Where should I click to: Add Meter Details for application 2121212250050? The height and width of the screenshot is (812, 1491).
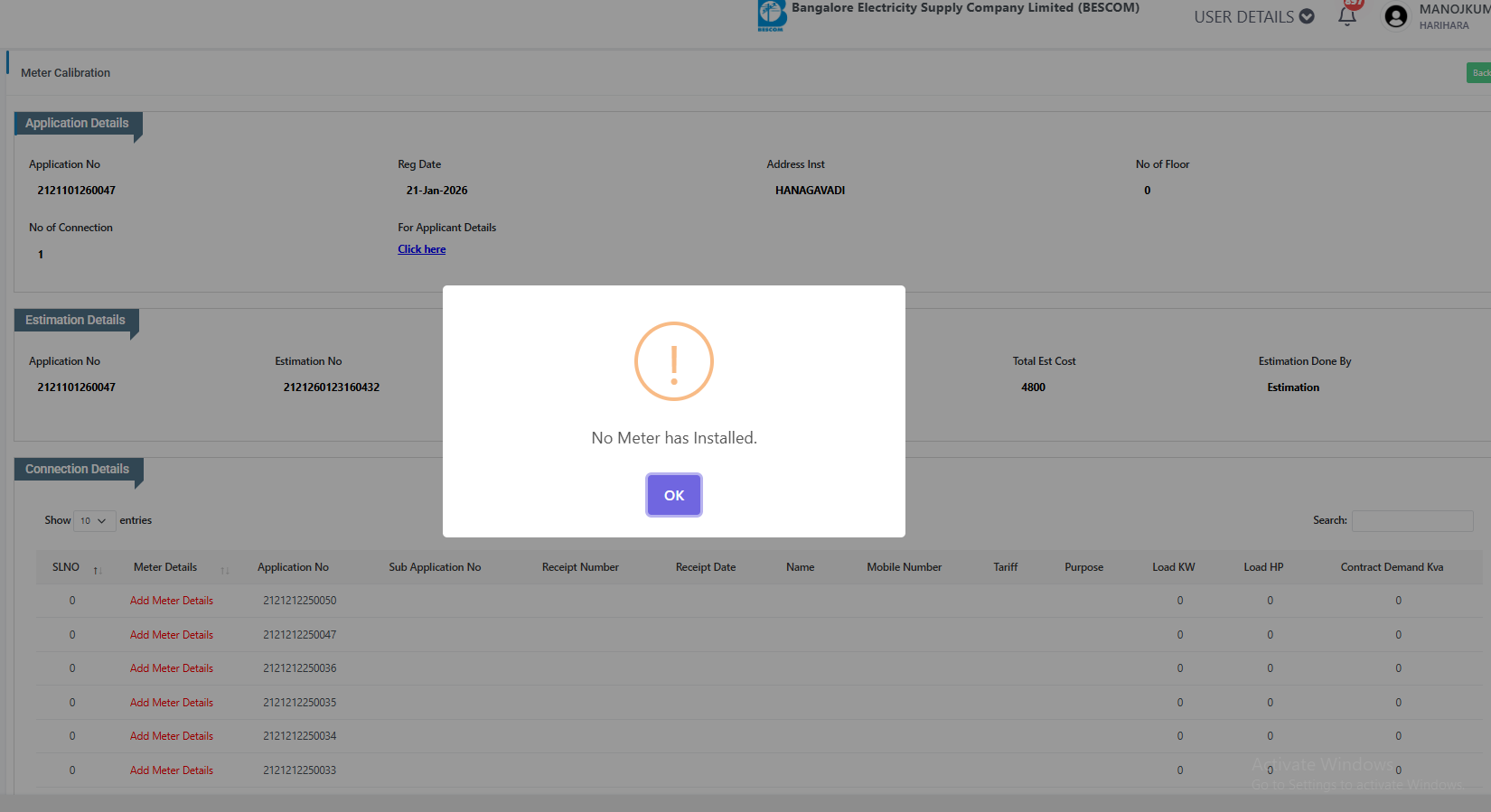click(x=172, y=601)
